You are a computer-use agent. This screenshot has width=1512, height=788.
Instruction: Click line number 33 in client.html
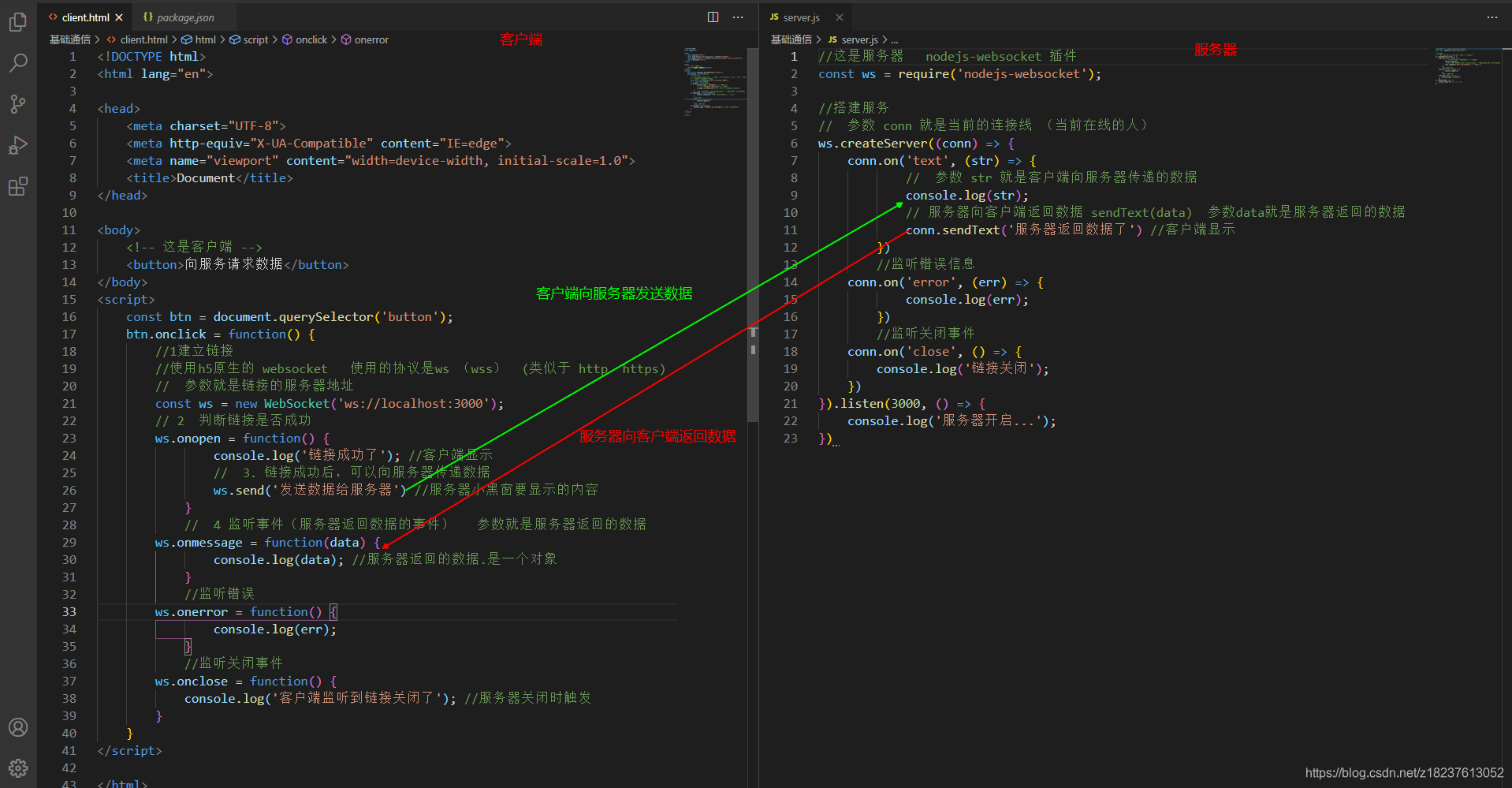[x=69, y=612]
